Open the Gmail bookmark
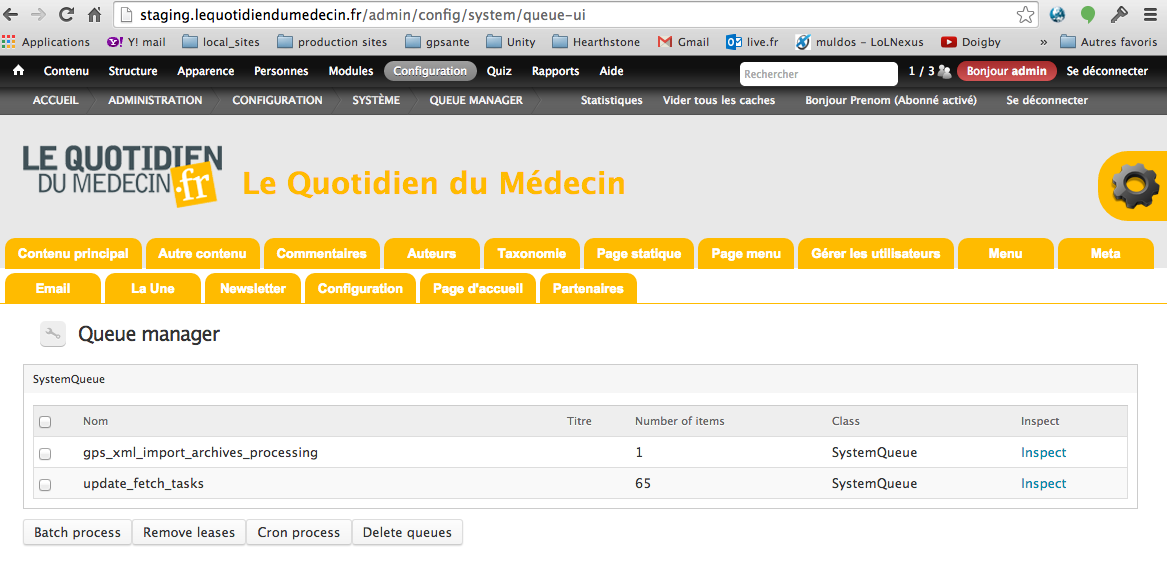 click(683, 42)
